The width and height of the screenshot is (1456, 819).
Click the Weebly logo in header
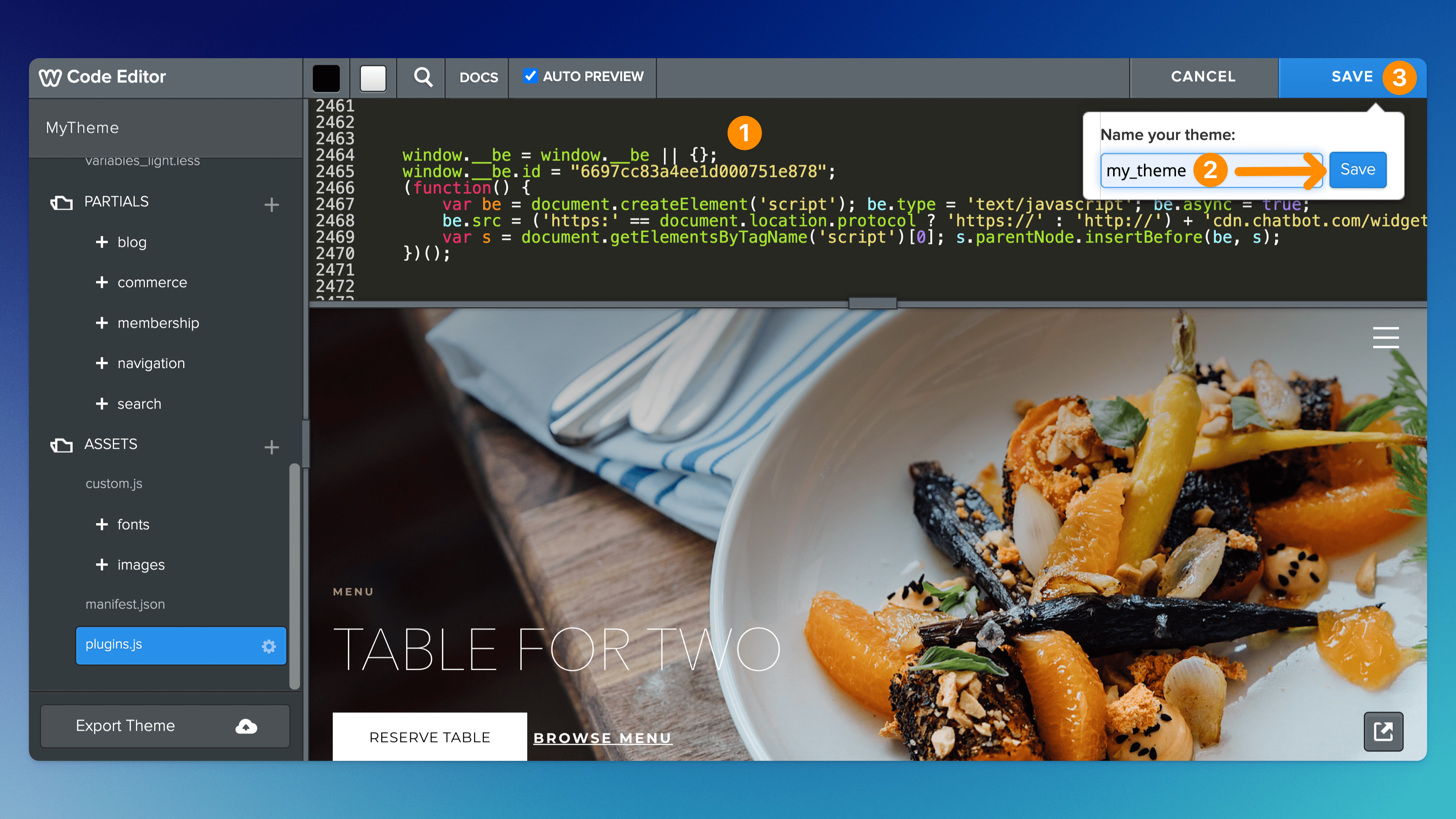click(x=50, y=77)
